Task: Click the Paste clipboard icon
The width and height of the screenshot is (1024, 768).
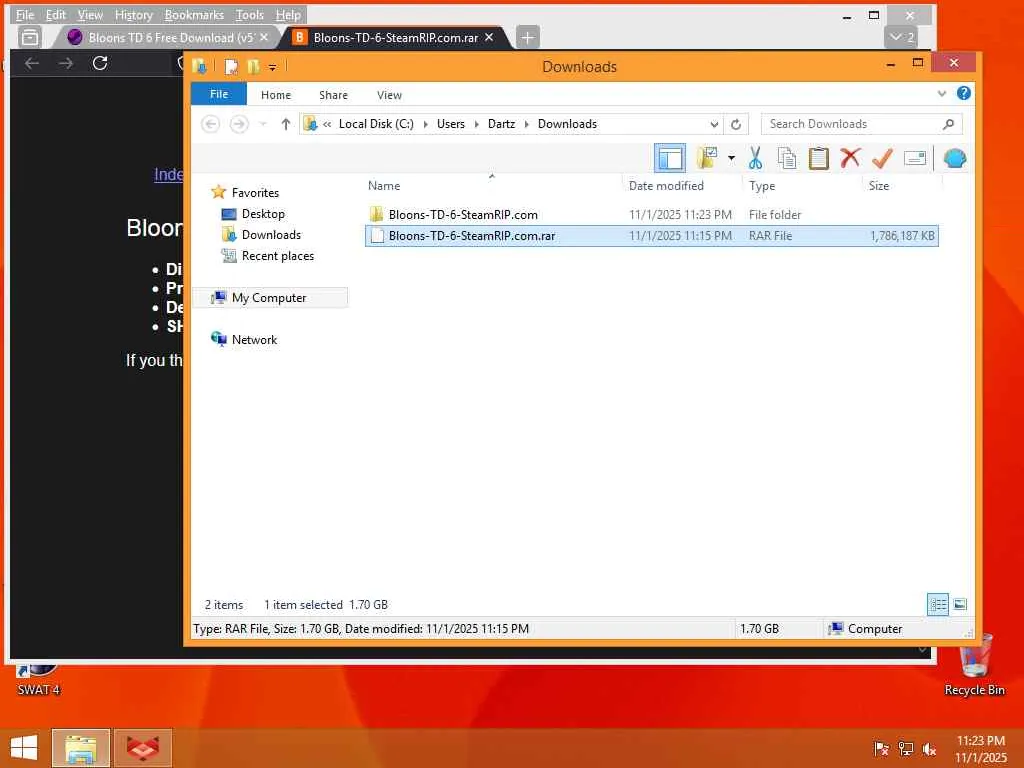Action: coord(818,158)
